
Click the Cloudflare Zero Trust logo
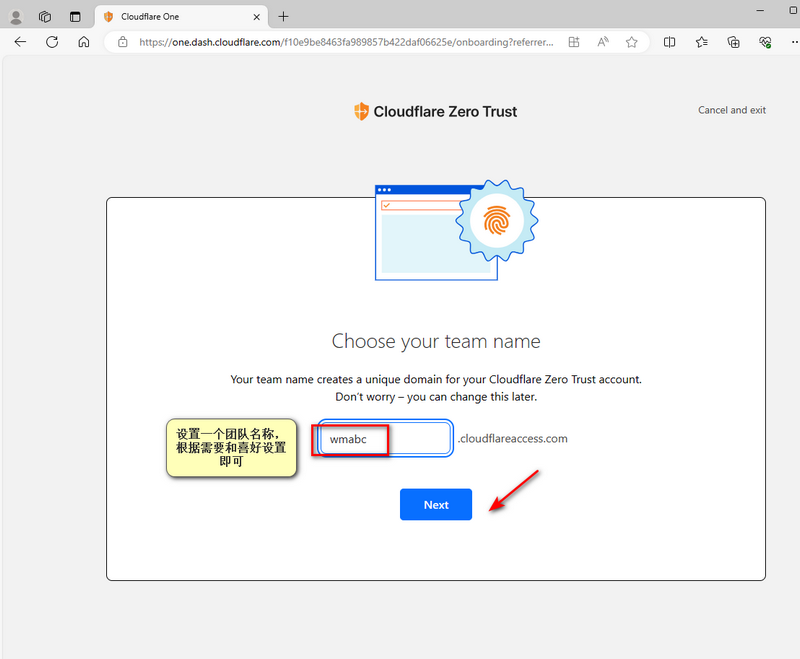point(435,111)
